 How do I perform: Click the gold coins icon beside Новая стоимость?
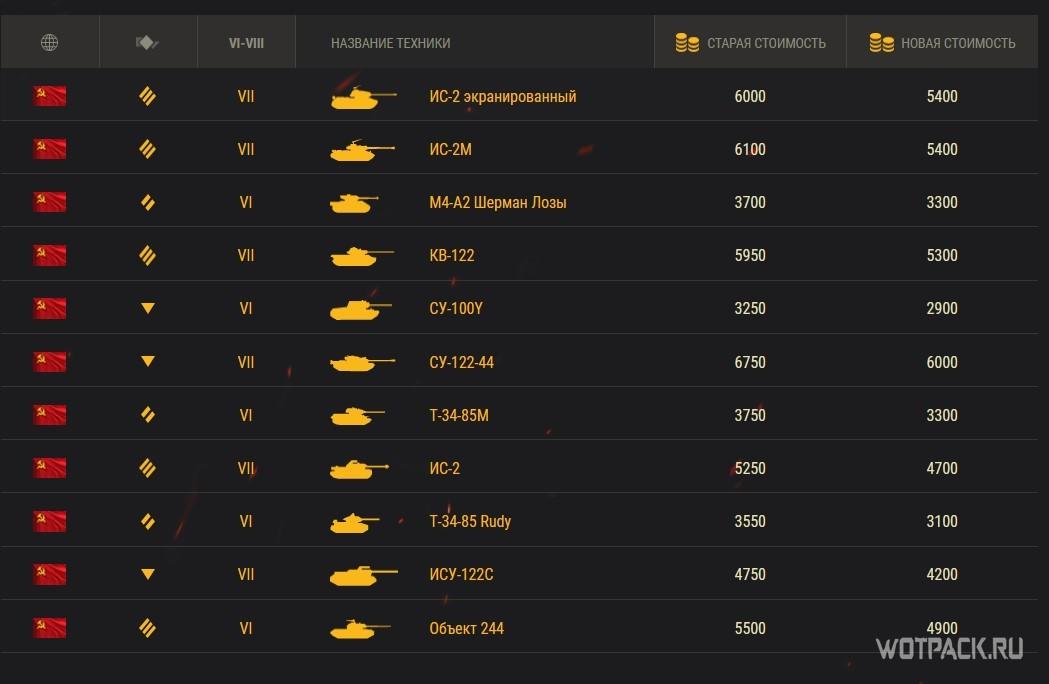(881, 43)
